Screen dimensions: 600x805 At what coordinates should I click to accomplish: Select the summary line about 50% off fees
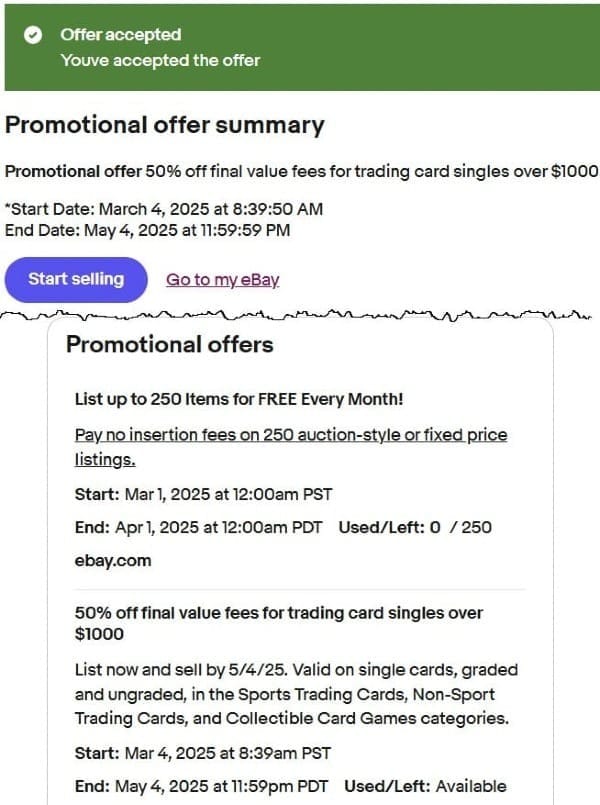click(x=301, y=171)
